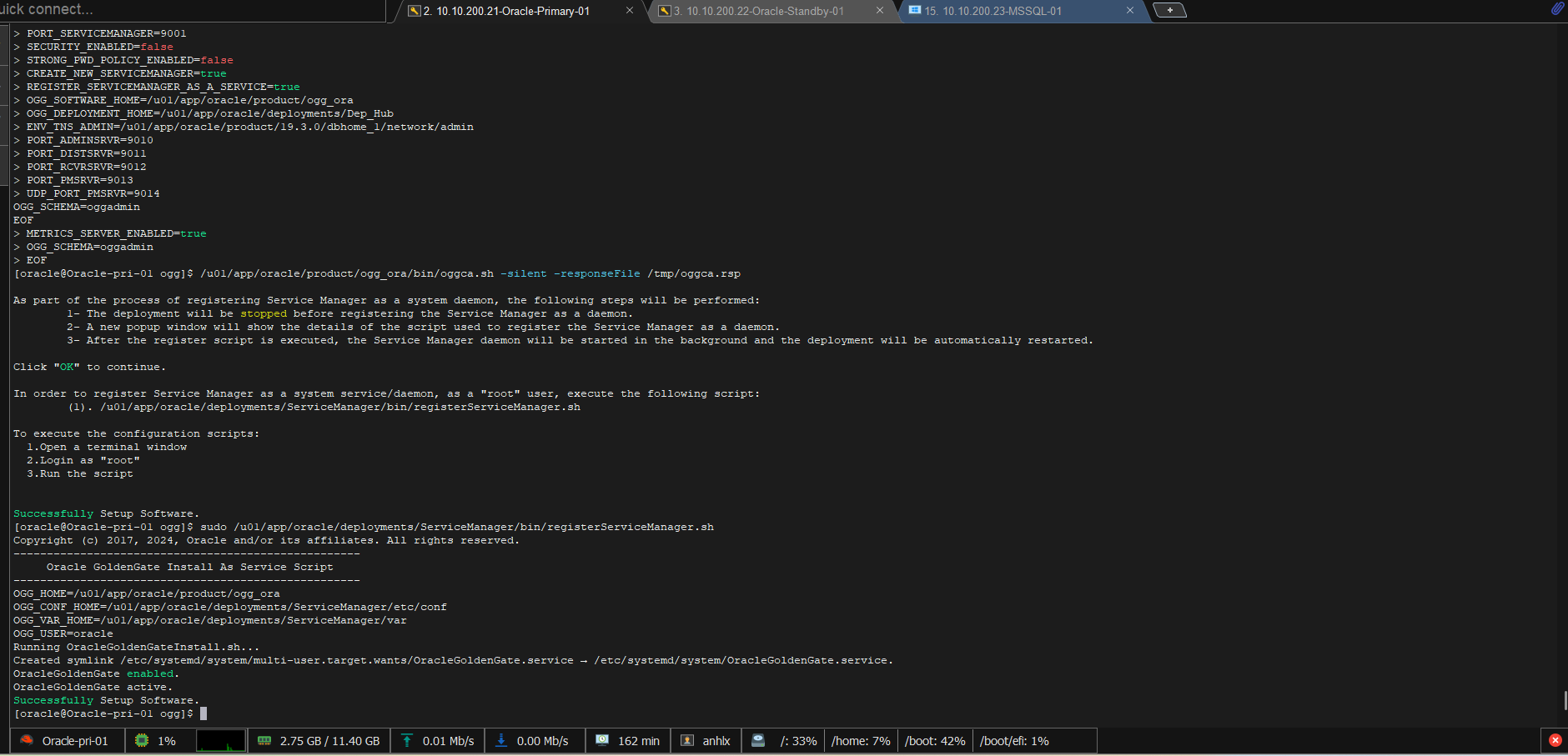The width and height of the screenshot is (1568, 756).
Task: Close the remote monitoring bar red X
Action: click(x=1555, y=740)
